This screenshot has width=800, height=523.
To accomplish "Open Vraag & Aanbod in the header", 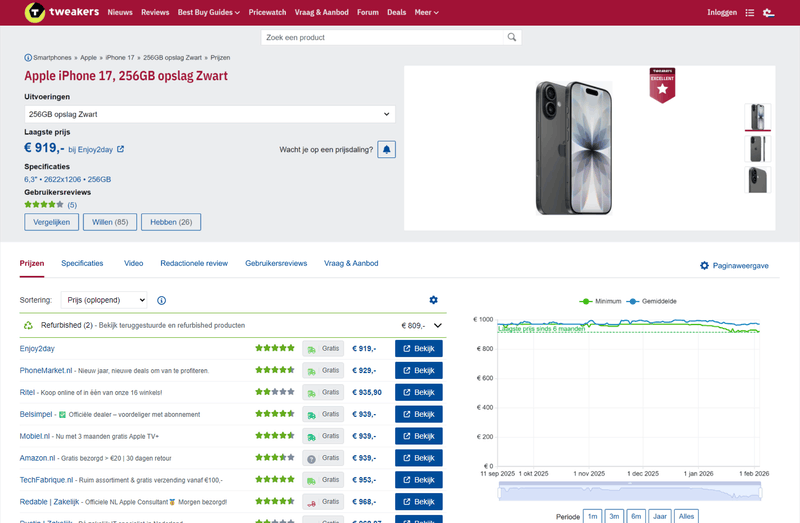I will point(321,12).
